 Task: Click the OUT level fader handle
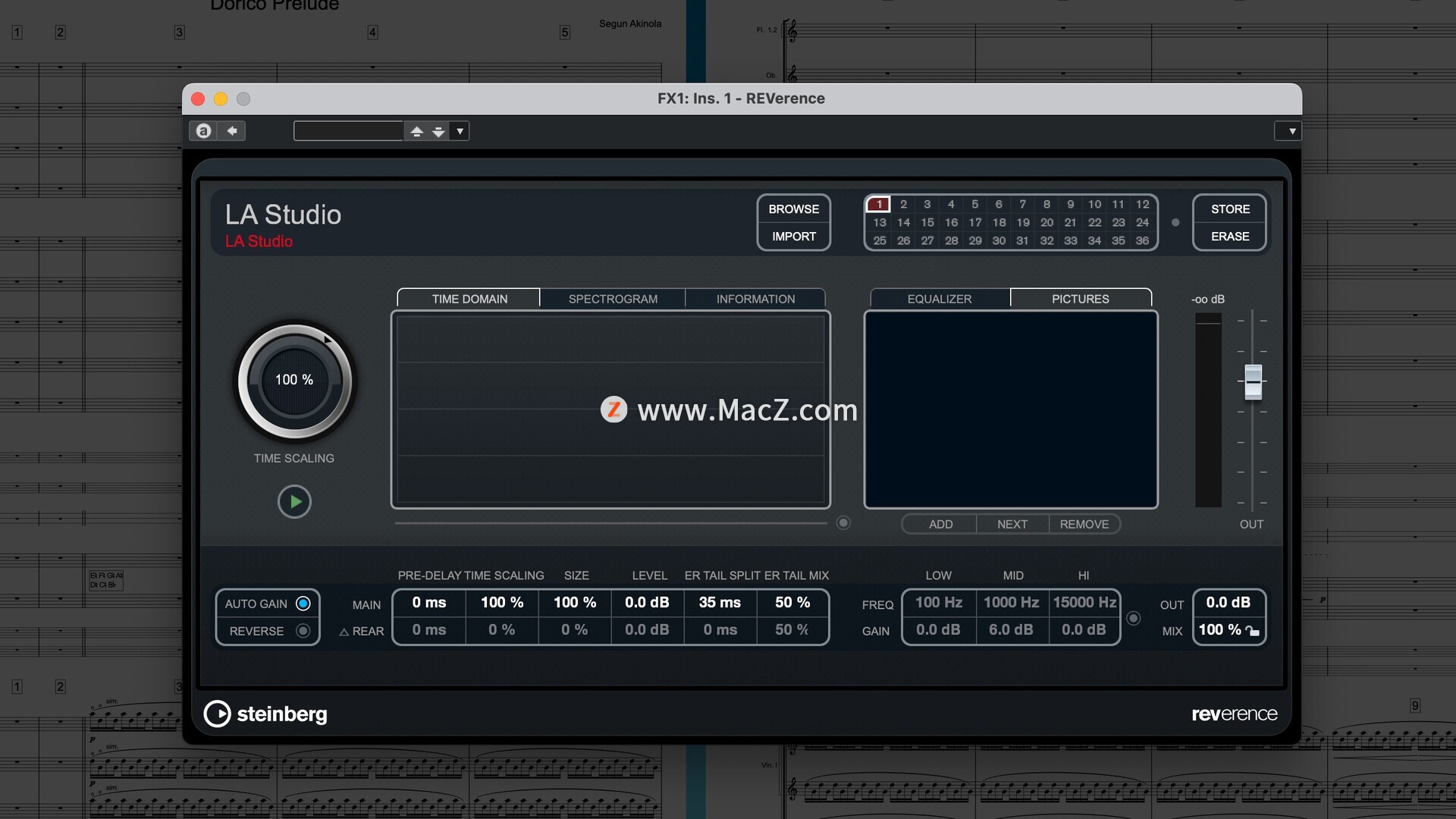coord(1254,381)
